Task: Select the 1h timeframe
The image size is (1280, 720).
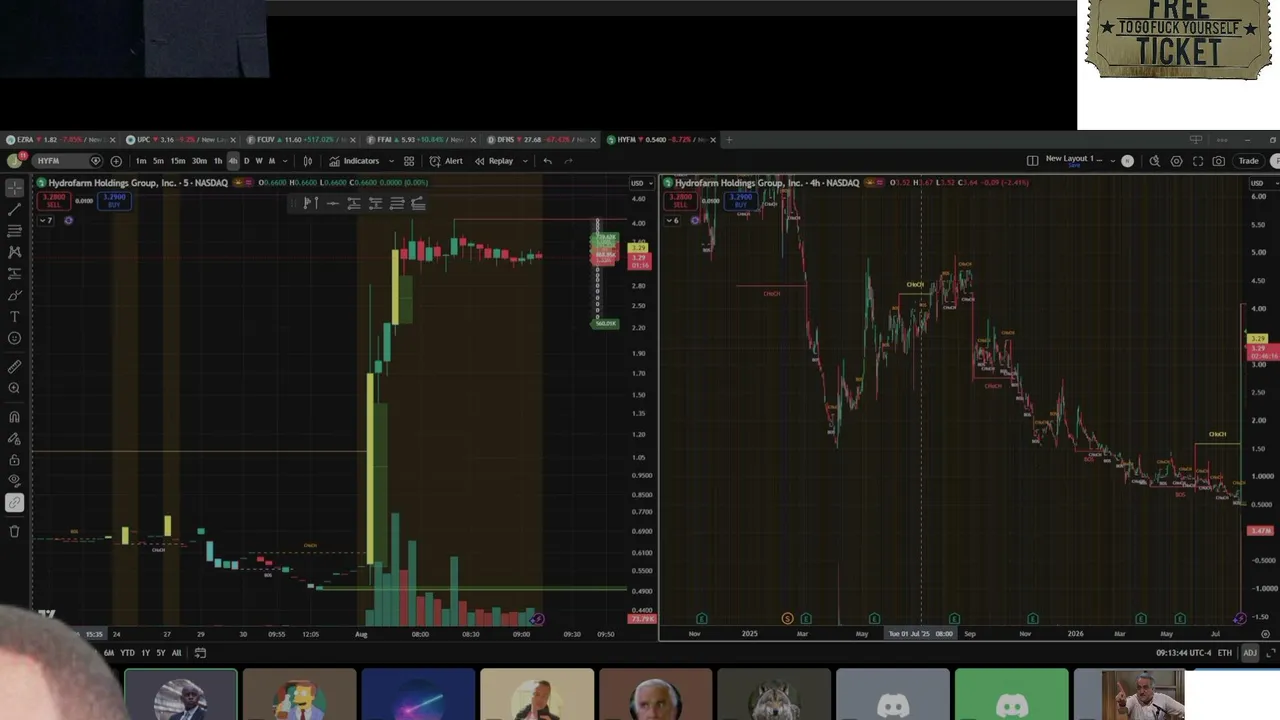Action: 218,161
